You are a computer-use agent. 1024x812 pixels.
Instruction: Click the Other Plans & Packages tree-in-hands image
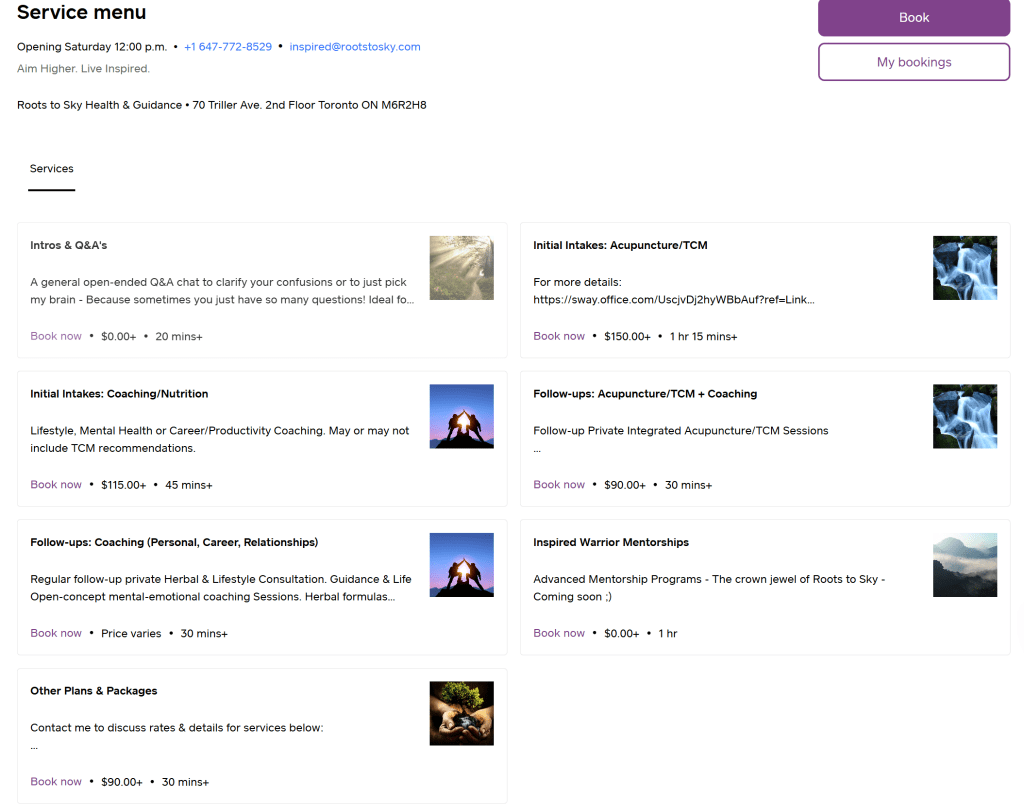pyautogui.click(x=461, y=713)
